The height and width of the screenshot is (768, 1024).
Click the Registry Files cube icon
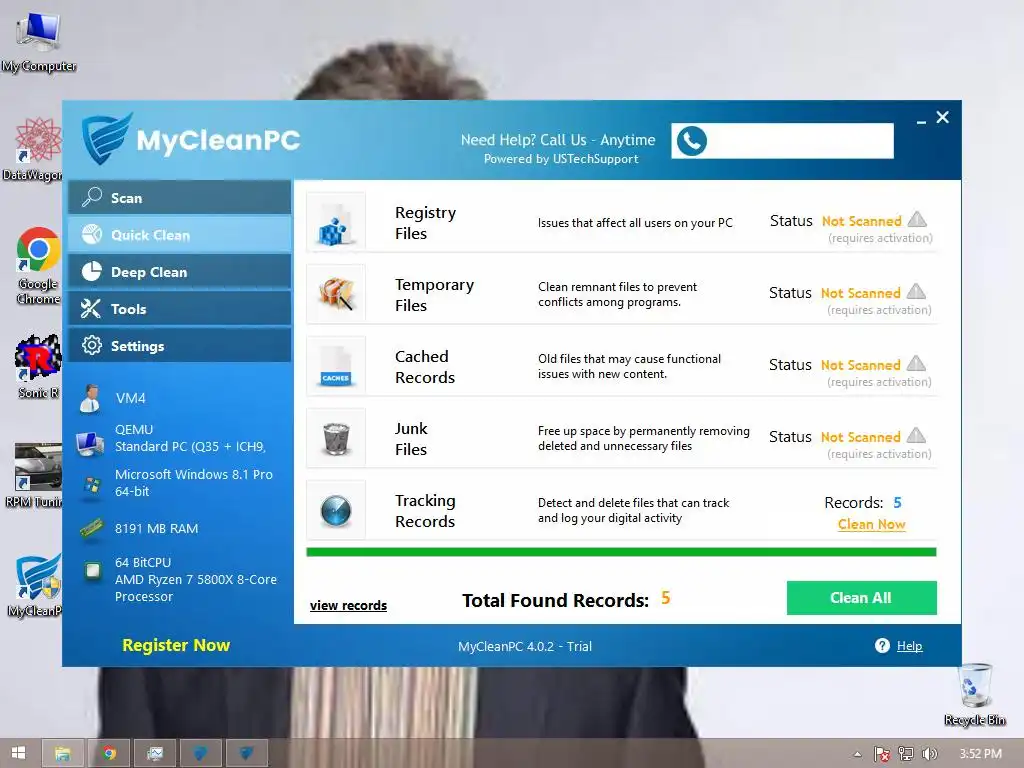336,222
